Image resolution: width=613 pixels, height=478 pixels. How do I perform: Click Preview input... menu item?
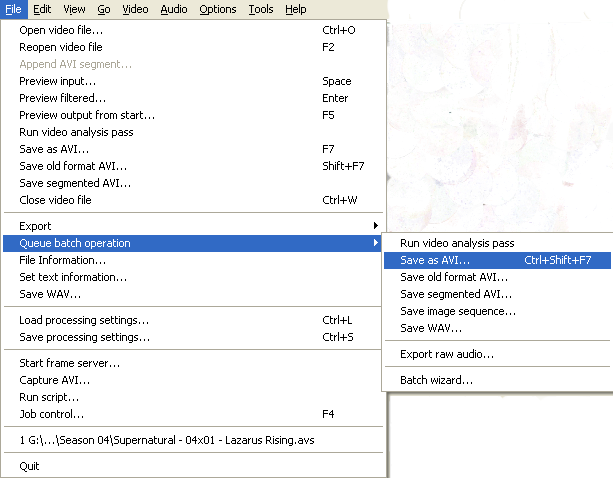(x=192, y=81)
